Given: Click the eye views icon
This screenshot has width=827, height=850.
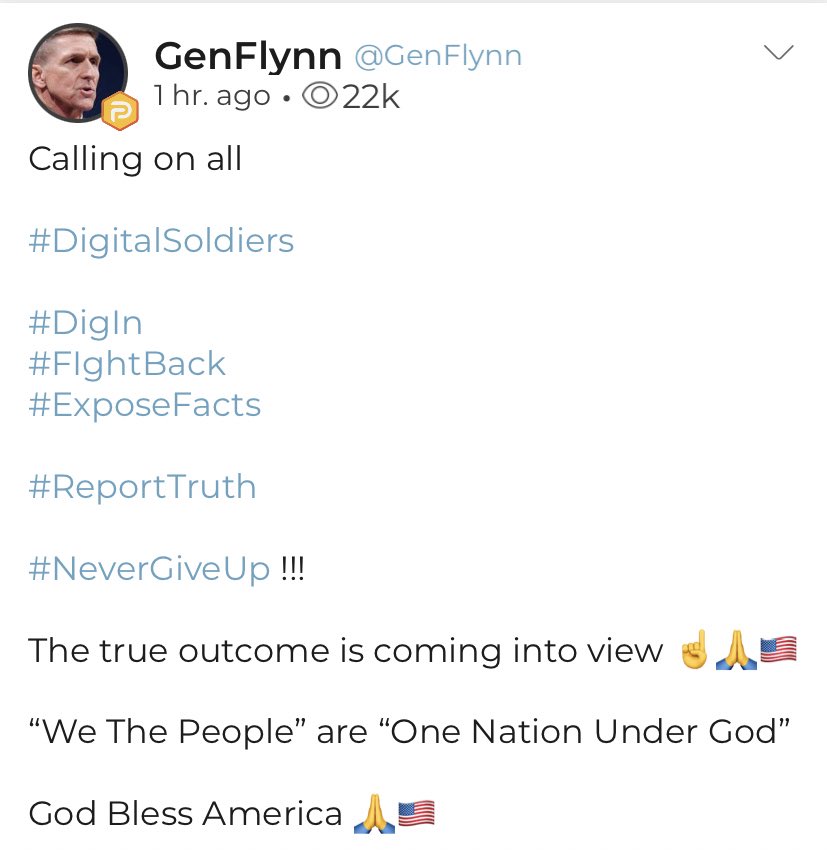Looking at the screenshot, I should [320, 96].
